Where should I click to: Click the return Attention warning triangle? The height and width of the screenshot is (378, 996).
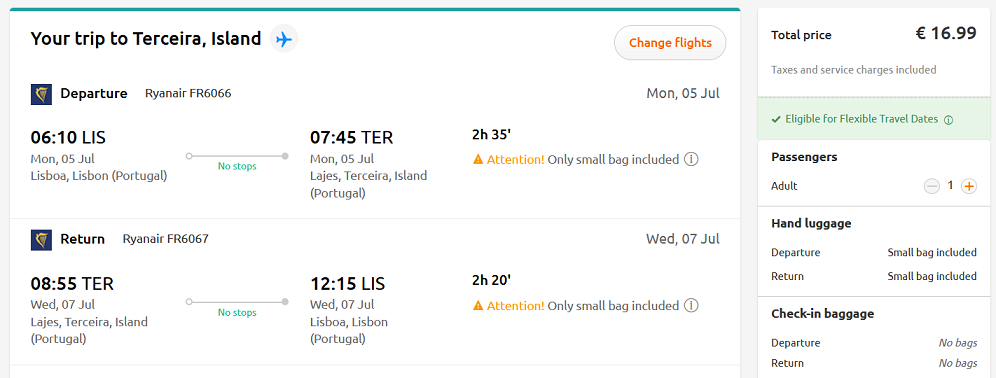pos(478,306)
